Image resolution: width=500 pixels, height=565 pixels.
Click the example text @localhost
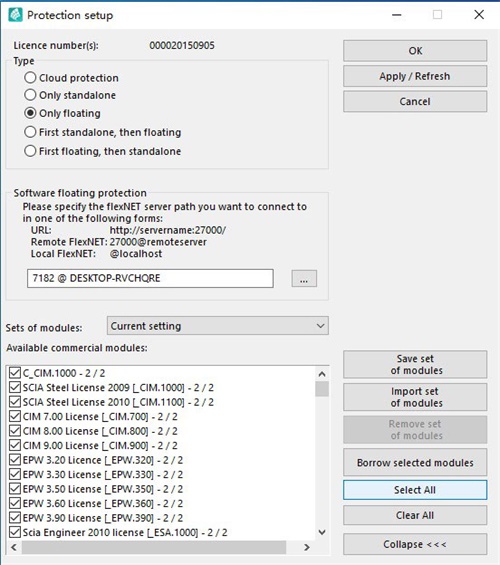(136, 254)
